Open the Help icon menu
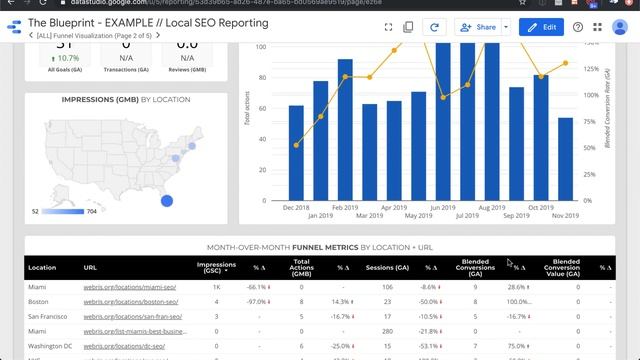This screenshot has width=640, height=360. tap(578, 27)
